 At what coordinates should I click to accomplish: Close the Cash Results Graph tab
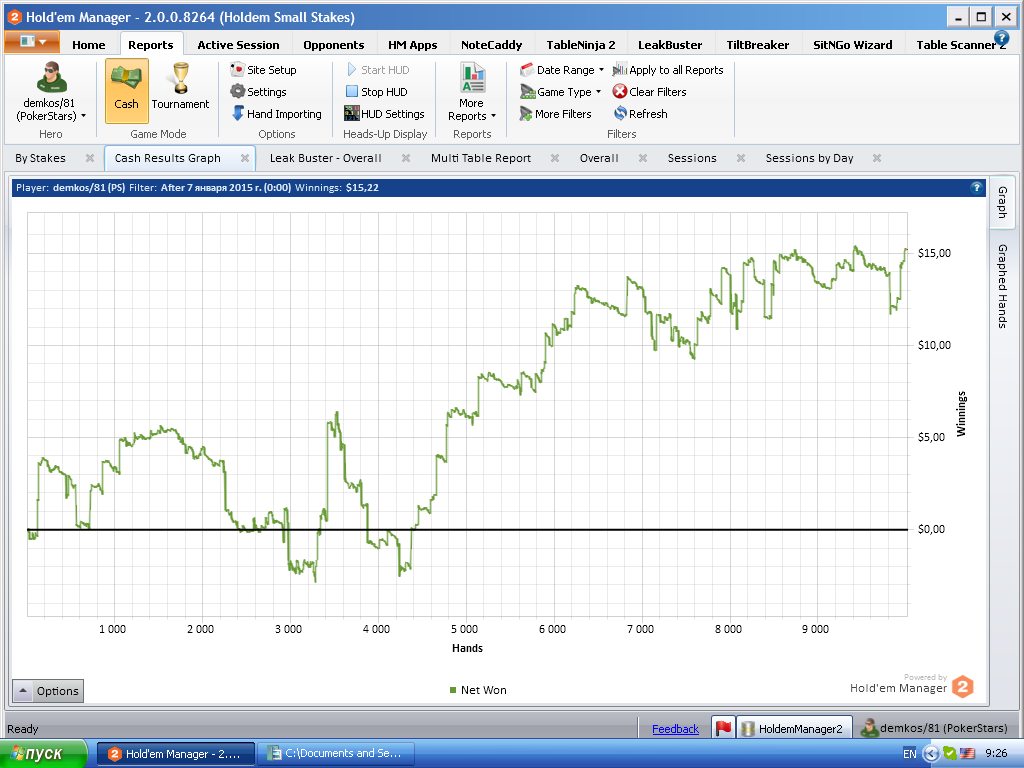coord(245,158)
